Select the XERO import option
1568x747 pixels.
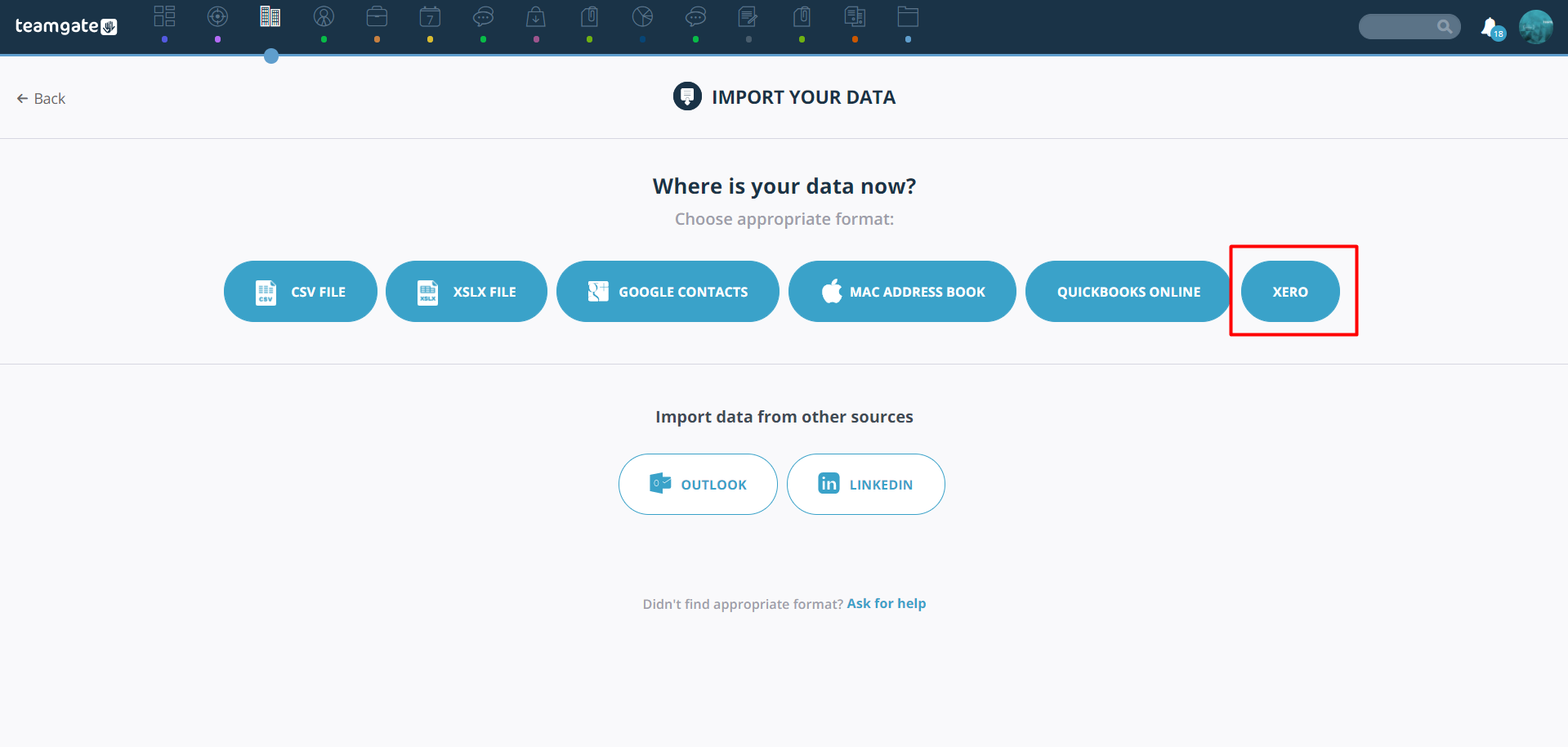point(1290,291)
